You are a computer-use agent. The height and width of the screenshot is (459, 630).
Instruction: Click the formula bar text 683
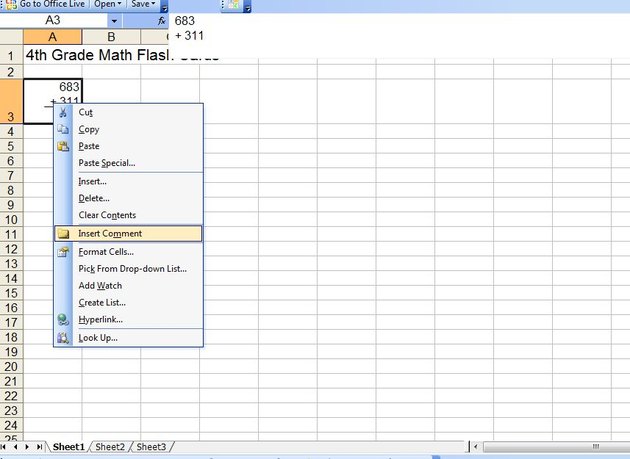184,20
